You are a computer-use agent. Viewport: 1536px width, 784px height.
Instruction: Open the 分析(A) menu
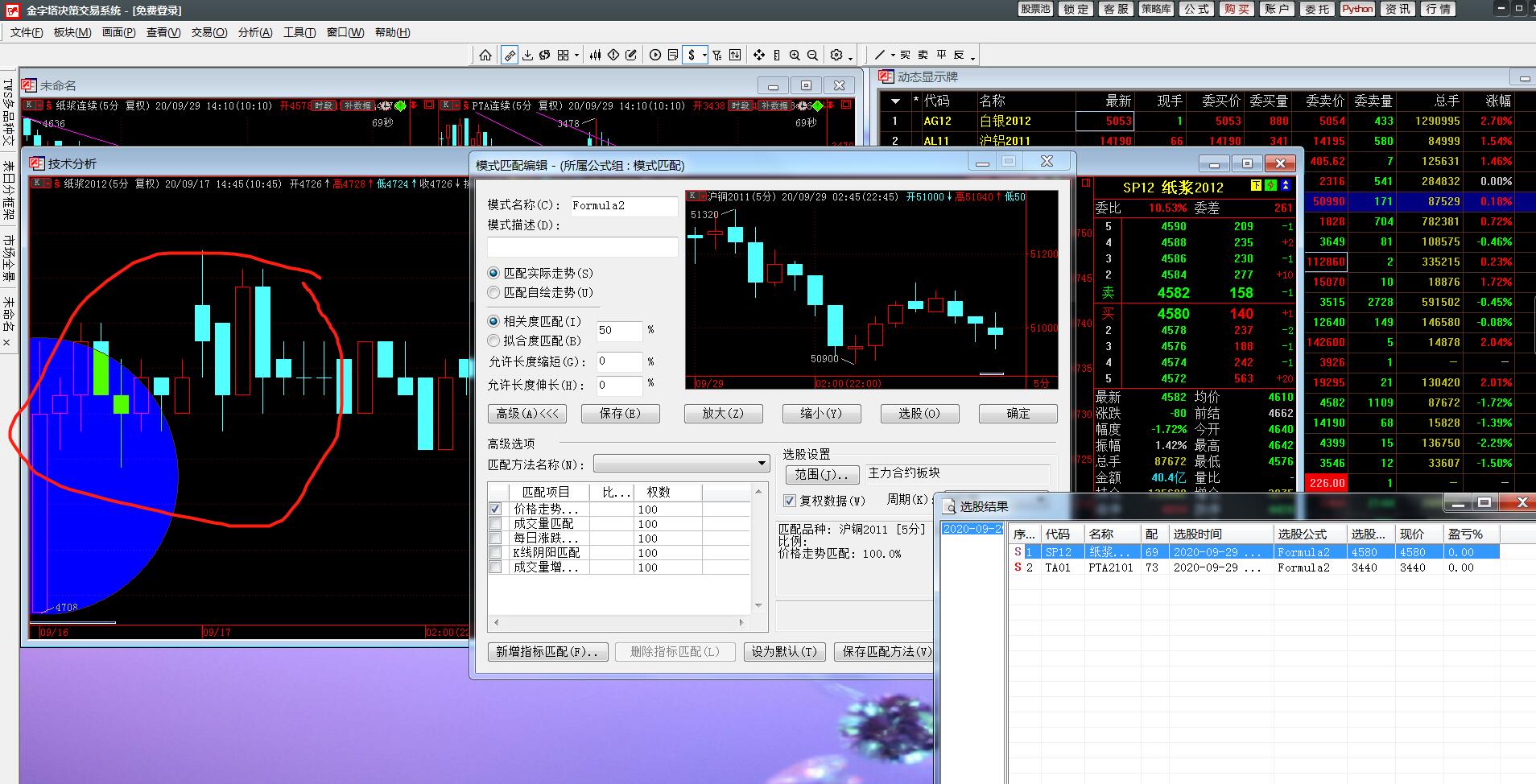(x=255, y=32)
